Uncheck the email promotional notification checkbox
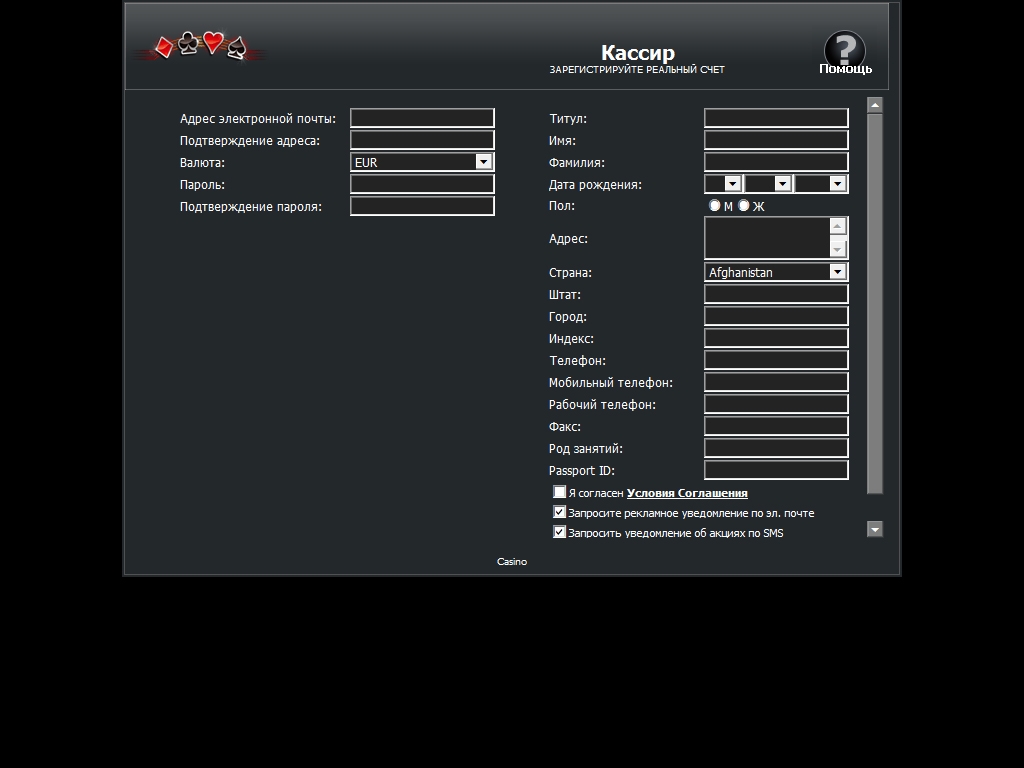1024x768 pixels. point(560,512)
